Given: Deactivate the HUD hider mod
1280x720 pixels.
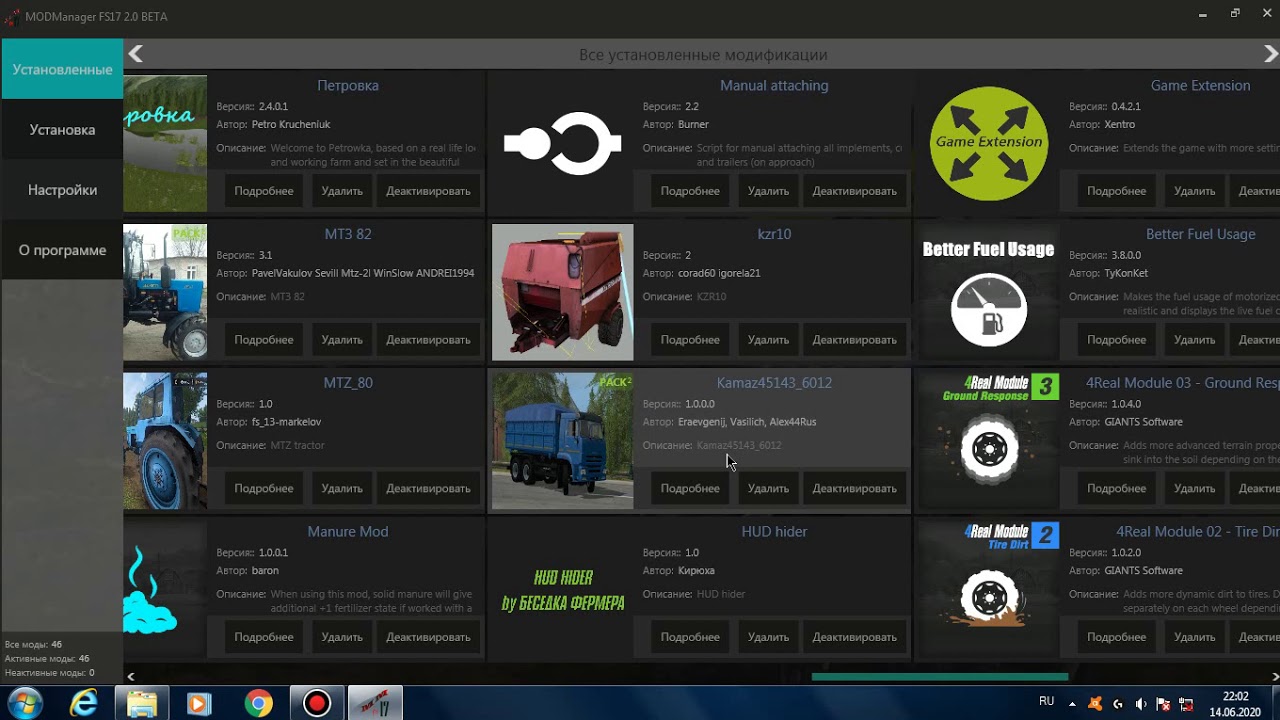Looking at the screenshot, I should tap(854, 637).
